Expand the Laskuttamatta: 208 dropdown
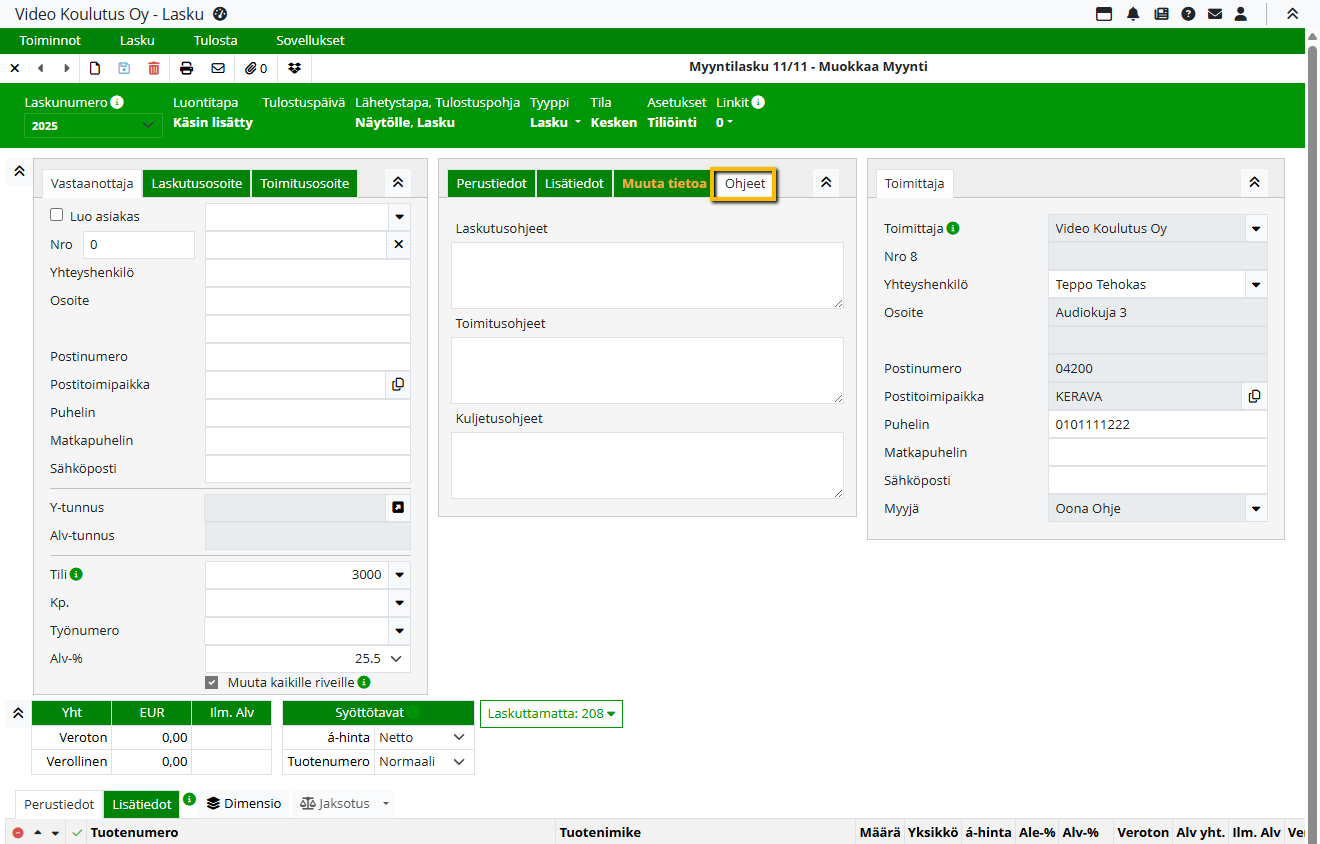This screenshot has width=1320, height=844. point(551,714)
